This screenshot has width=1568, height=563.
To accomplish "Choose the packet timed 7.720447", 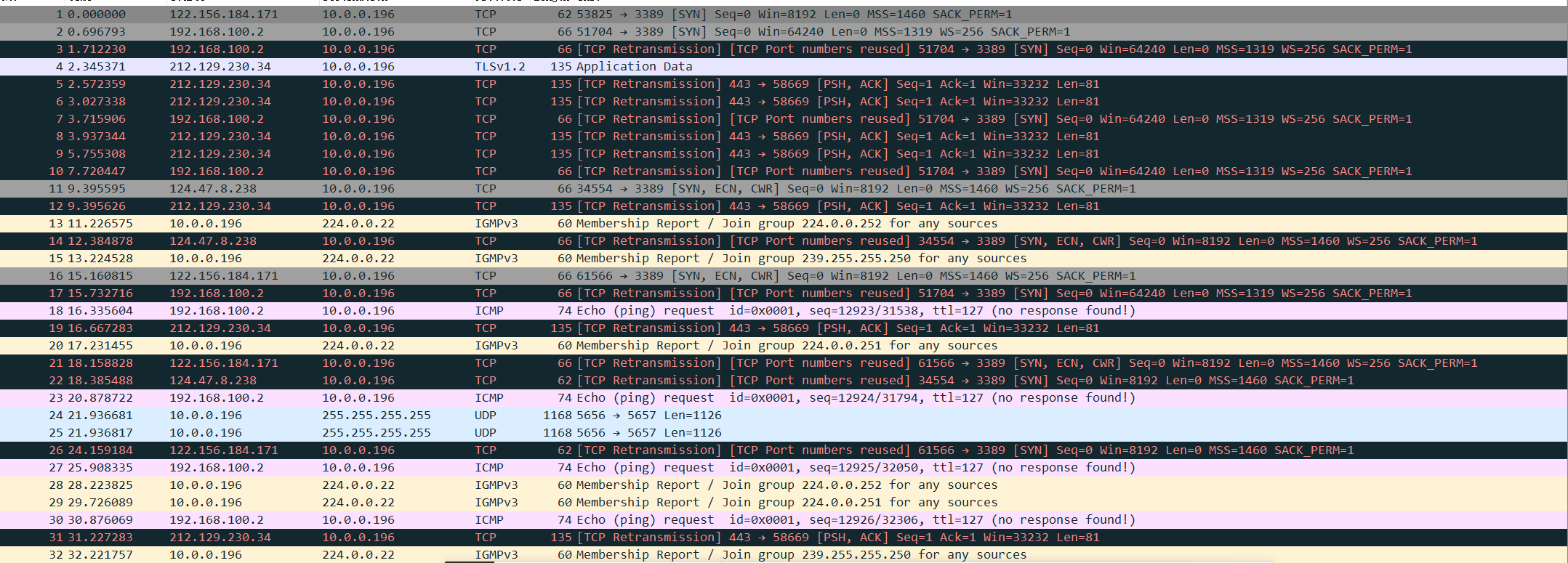I will point(784,171).
